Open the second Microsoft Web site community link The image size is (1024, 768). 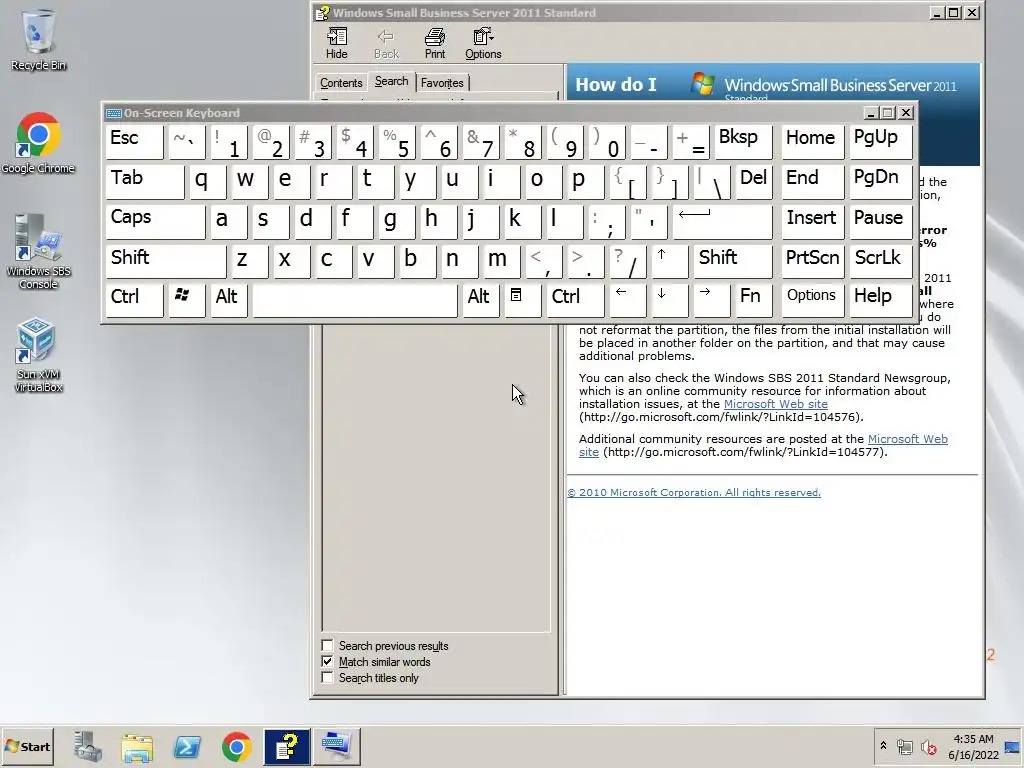tap(907, 439)
